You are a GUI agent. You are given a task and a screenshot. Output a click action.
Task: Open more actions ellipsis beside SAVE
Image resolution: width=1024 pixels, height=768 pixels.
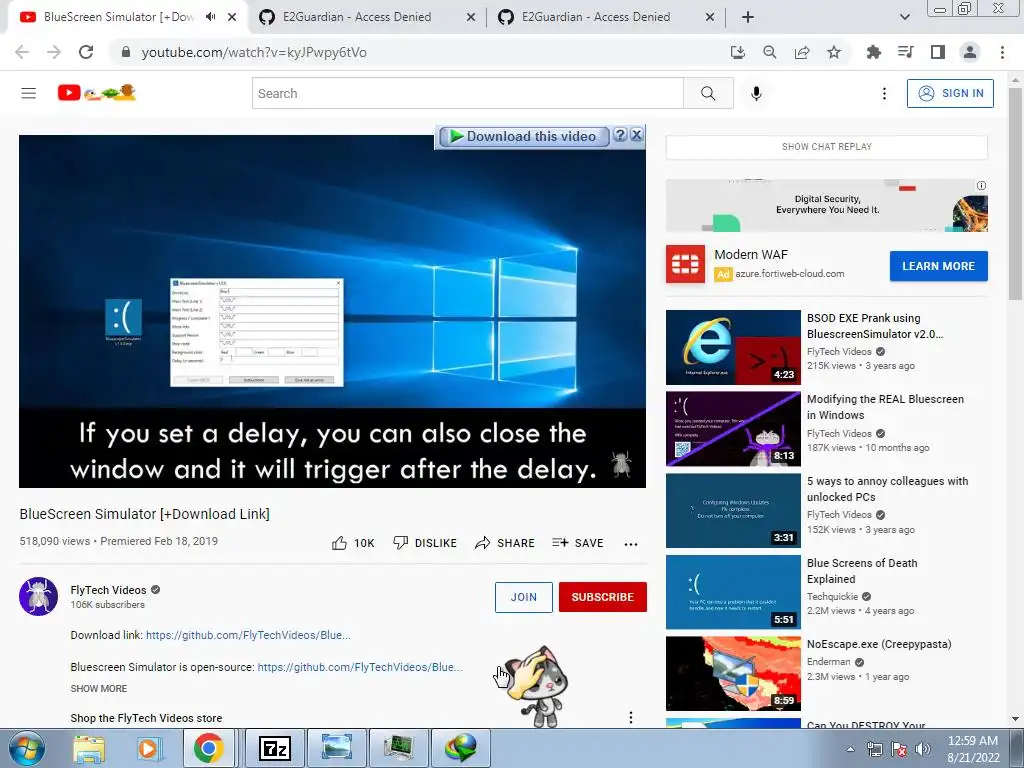631,544
